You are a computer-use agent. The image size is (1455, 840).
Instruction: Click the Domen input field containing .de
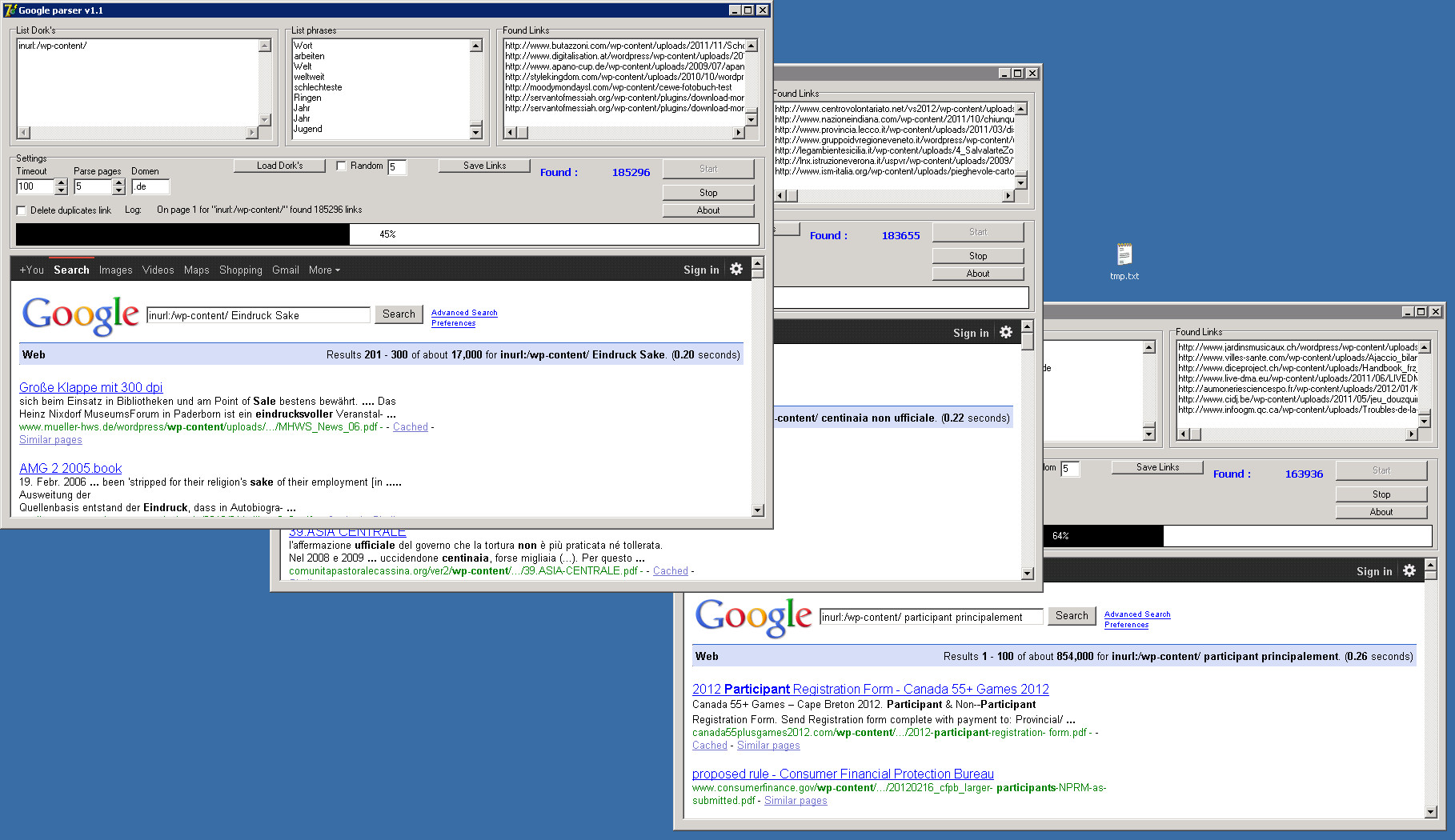(x=150, y=186)
